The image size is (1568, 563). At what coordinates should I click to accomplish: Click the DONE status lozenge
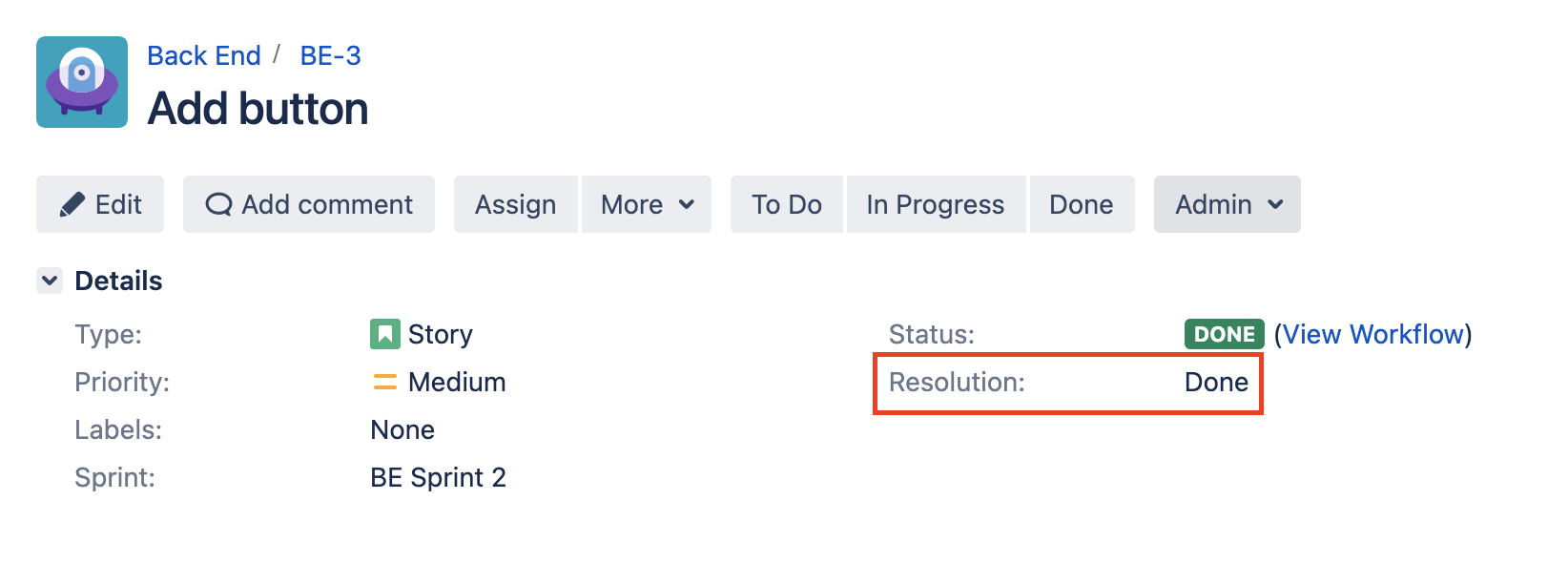tap(1223, 334)
